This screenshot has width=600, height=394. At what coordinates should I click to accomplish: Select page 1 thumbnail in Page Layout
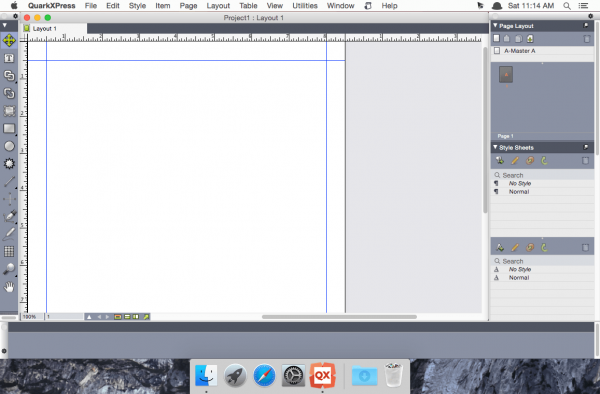coord(506,75)
